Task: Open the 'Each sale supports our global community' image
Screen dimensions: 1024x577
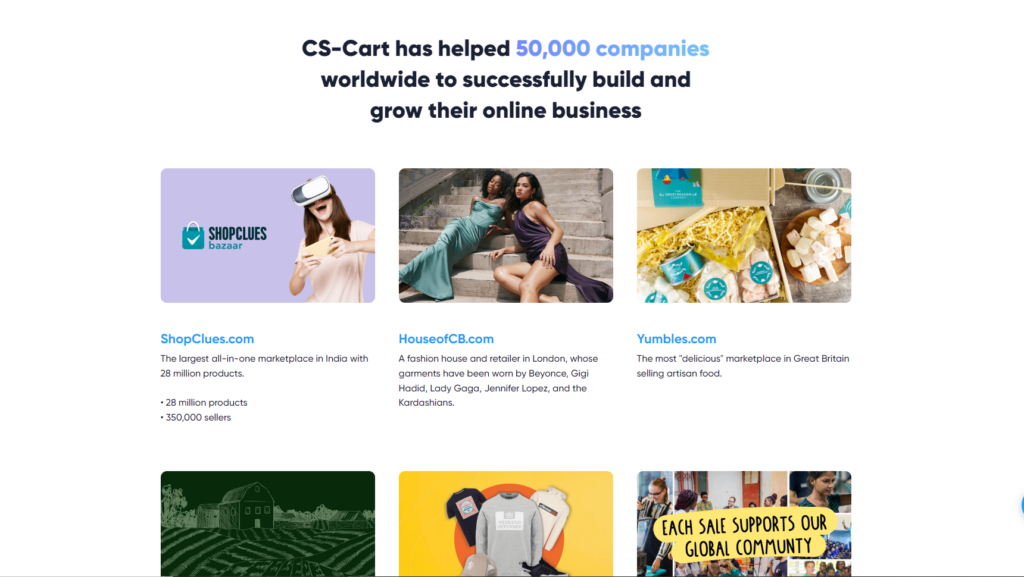Action: pos(744,523)
